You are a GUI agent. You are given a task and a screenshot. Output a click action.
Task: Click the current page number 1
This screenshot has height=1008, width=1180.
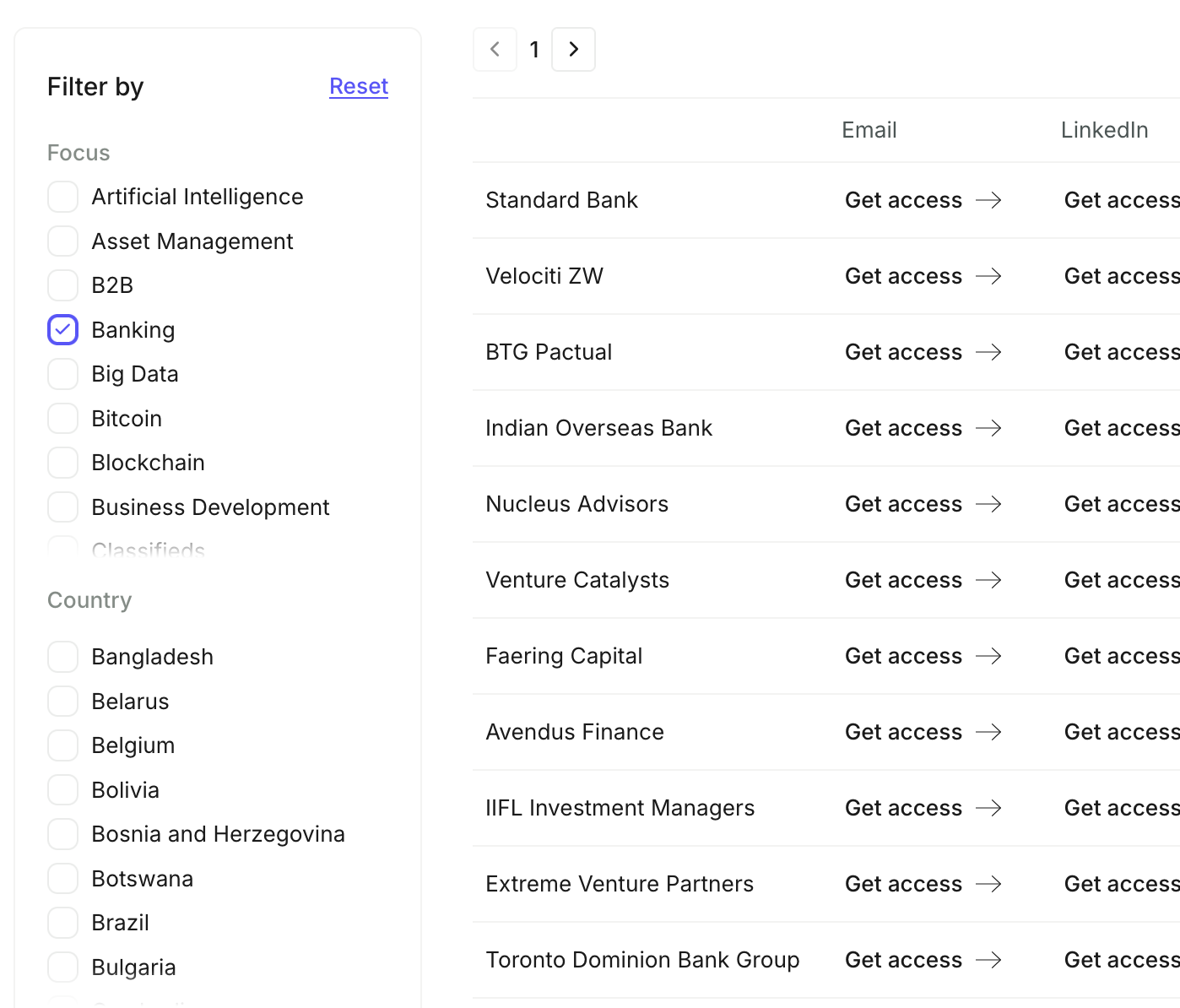[534, 50]
